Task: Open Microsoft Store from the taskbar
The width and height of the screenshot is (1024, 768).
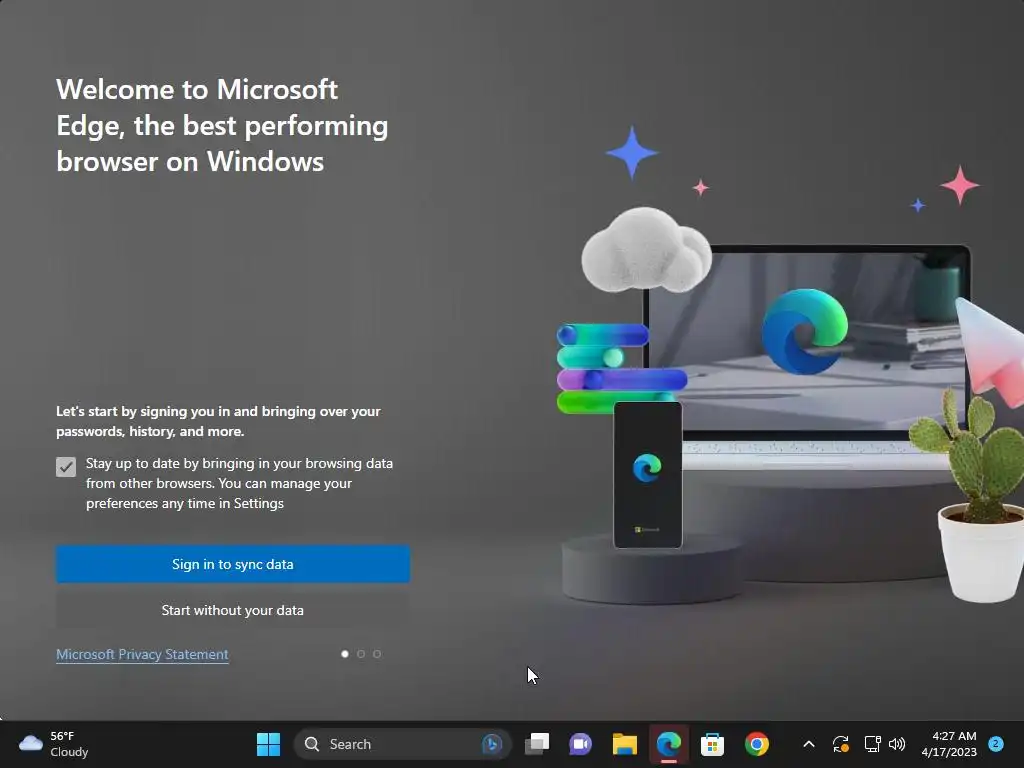Action: (712, 744)
